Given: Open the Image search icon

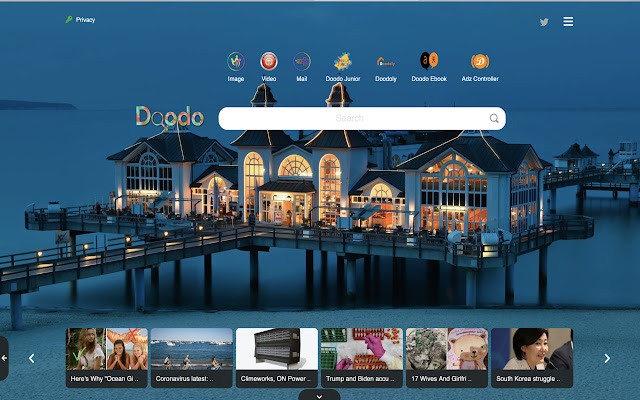Looking at the screenshot, I should [236, 62].
